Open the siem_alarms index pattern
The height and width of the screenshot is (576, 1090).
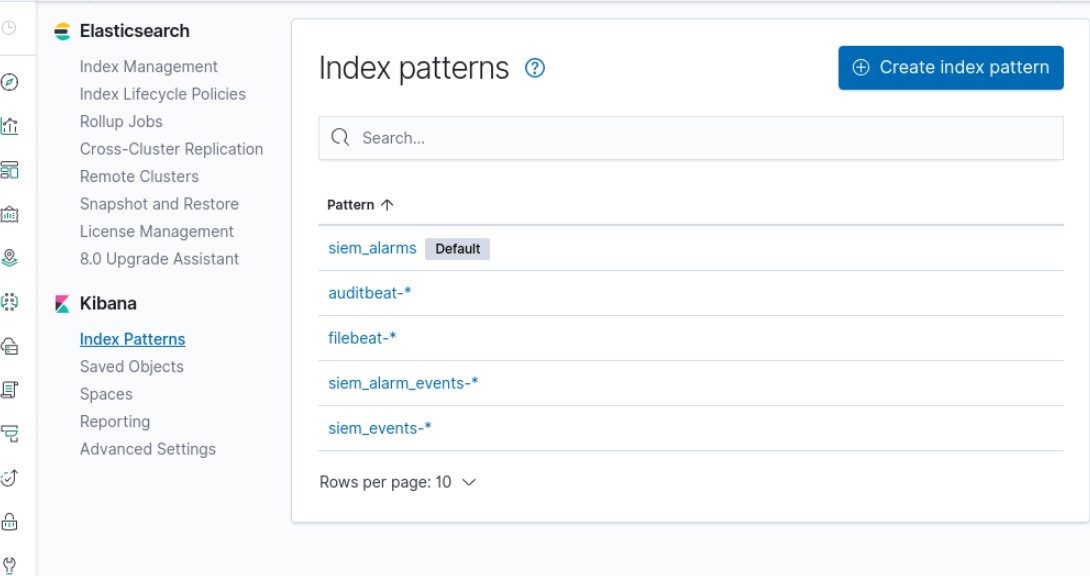[x=372, y=248]
